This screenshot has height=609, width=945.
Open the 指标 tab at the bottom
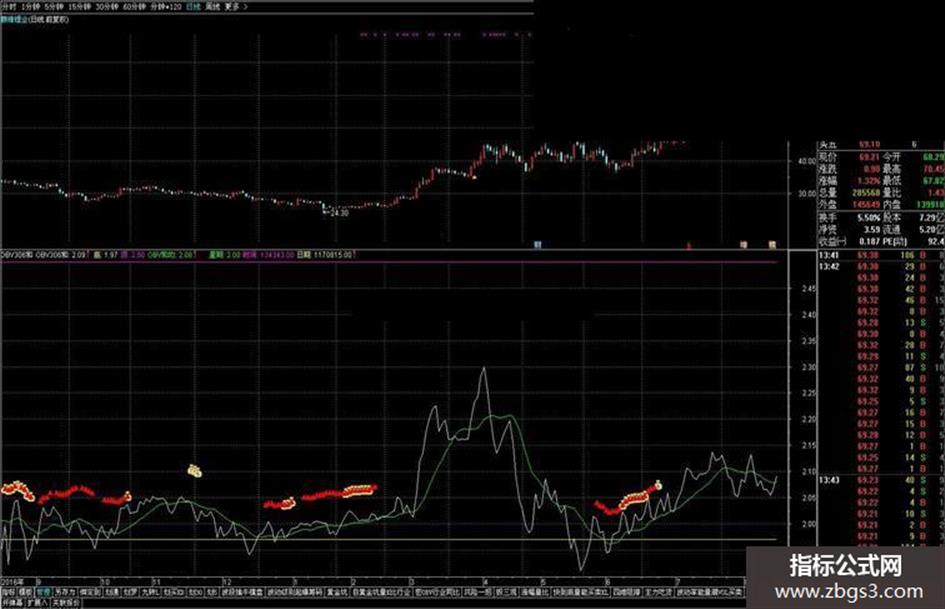(x=8, y=592)
